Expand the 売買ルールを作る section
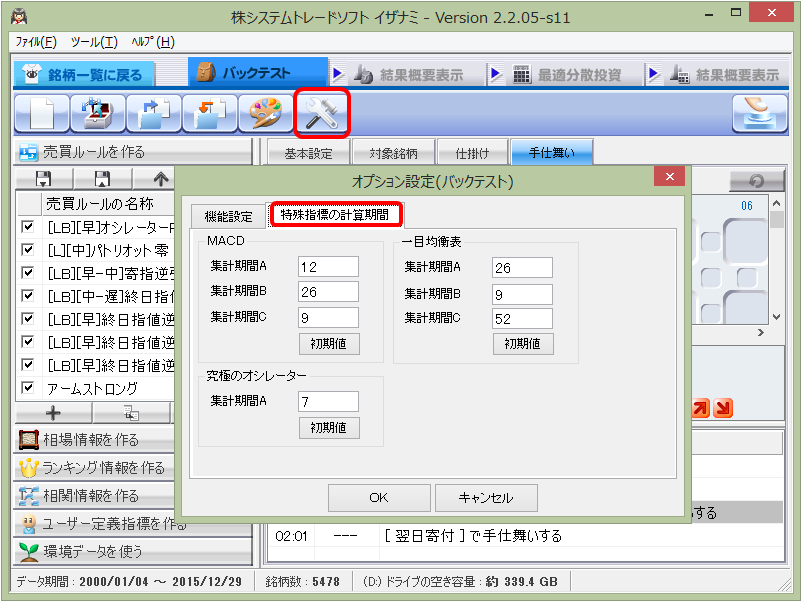The height and width of the screenshot is (602, 802). point(133,152)
